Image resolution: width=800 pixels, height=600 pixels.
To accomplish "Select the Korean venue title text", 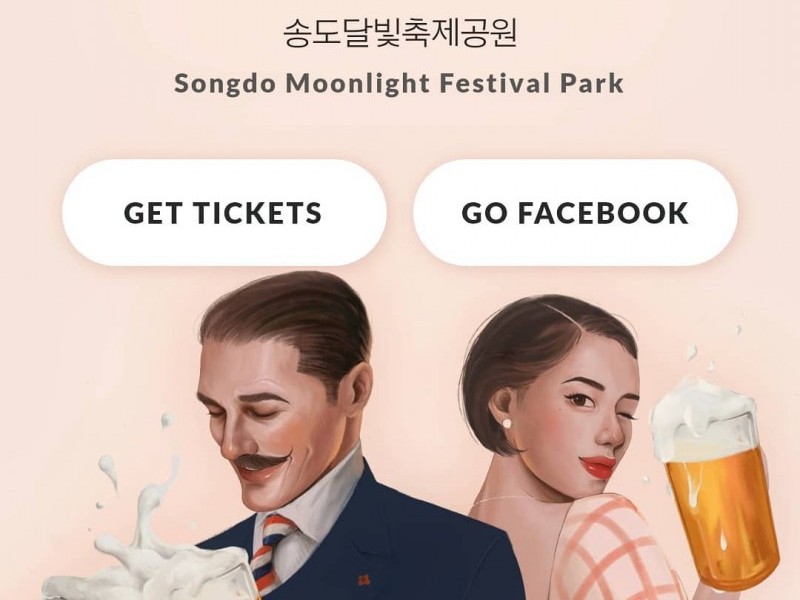I will (x=401, y=33).
